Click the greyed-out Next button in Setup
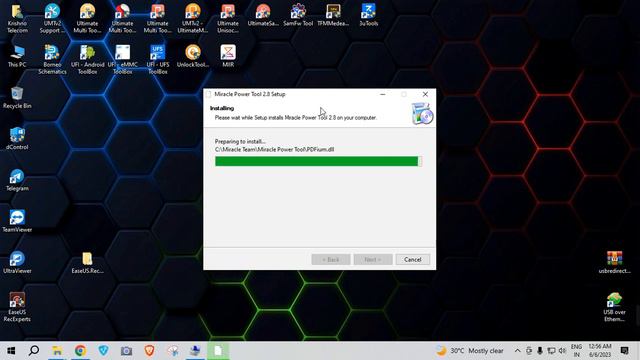The image size is (640, 360). 373,260
